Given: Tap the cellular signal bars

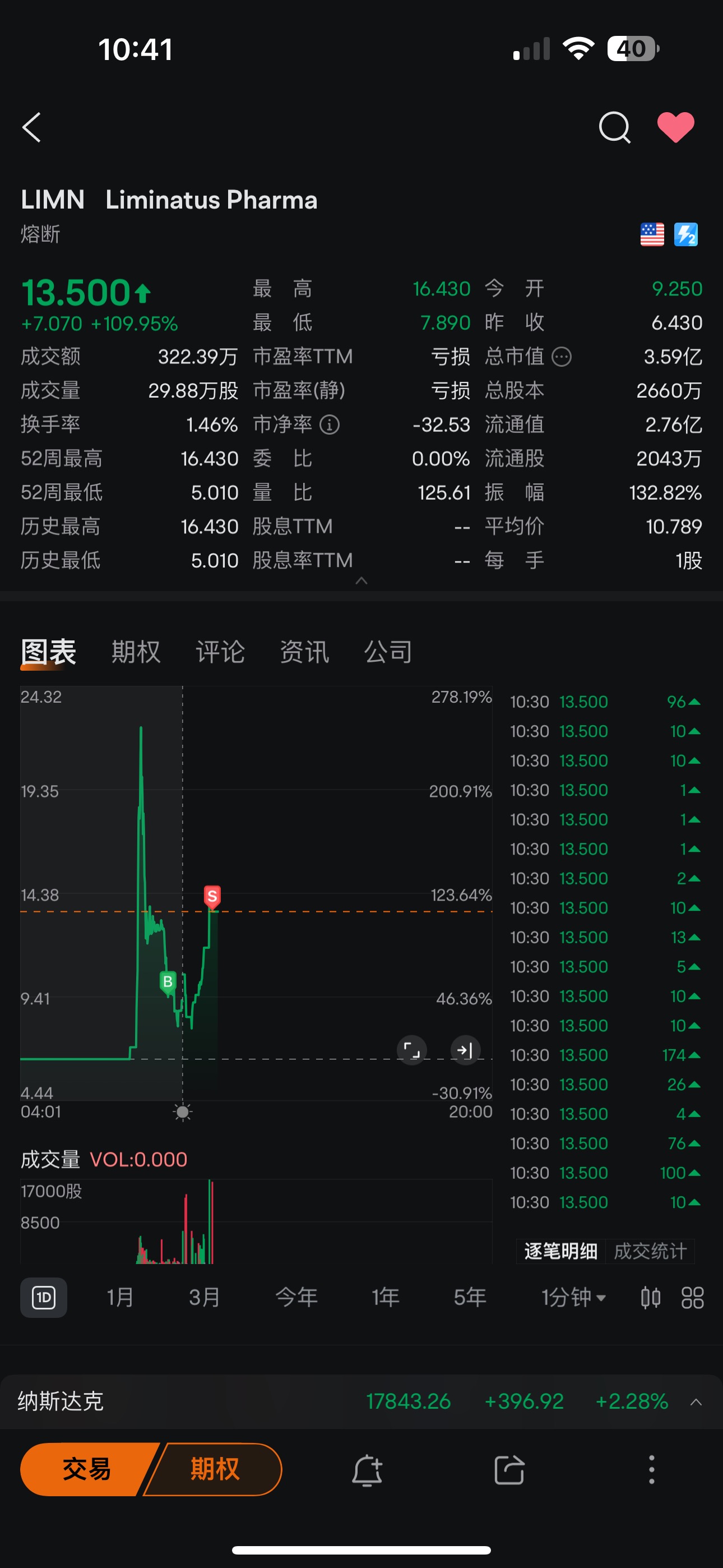Looking at the screenshot, I should click(531, 49).
